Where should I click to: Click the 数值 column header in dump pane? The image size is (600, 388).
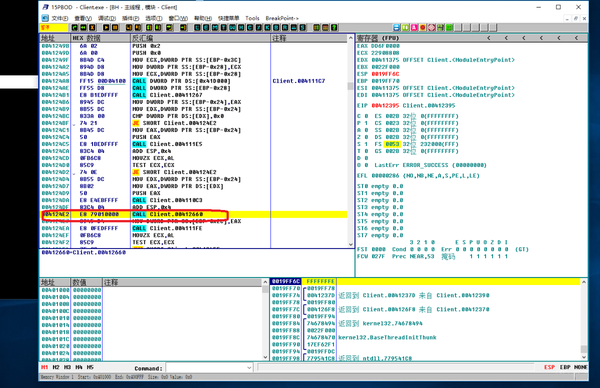(87, 282)
